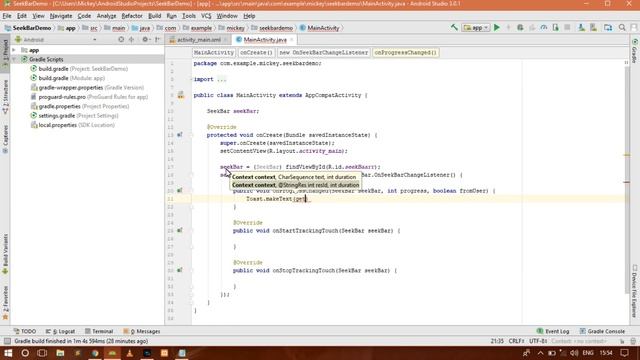This screenshot has height=360, width=640.
Task: Click editor vertical scrollbar
Action: point(627,180)
